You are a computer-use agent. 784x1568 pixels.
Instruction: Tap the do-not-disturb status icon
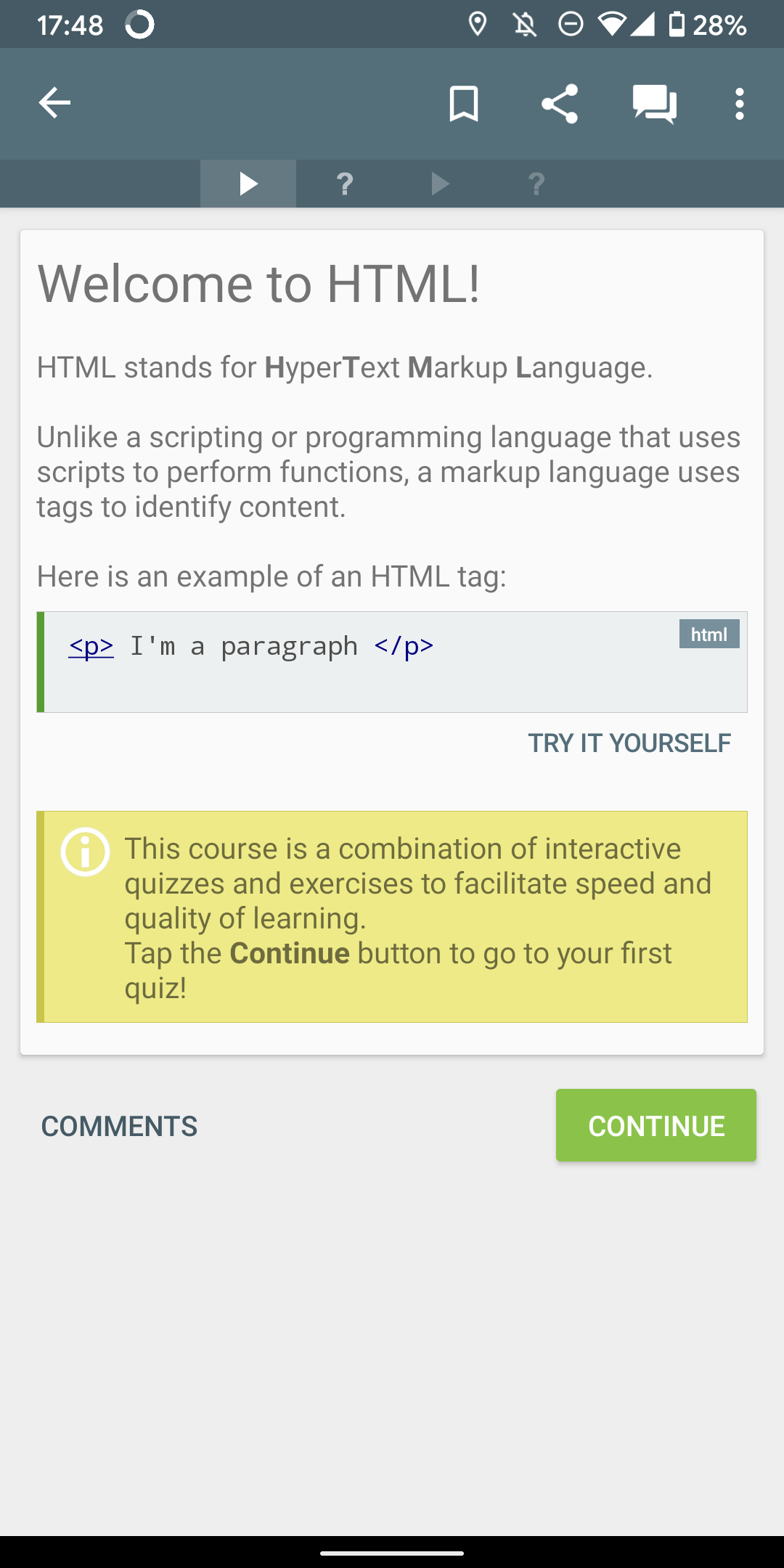[x=571, y=25]
